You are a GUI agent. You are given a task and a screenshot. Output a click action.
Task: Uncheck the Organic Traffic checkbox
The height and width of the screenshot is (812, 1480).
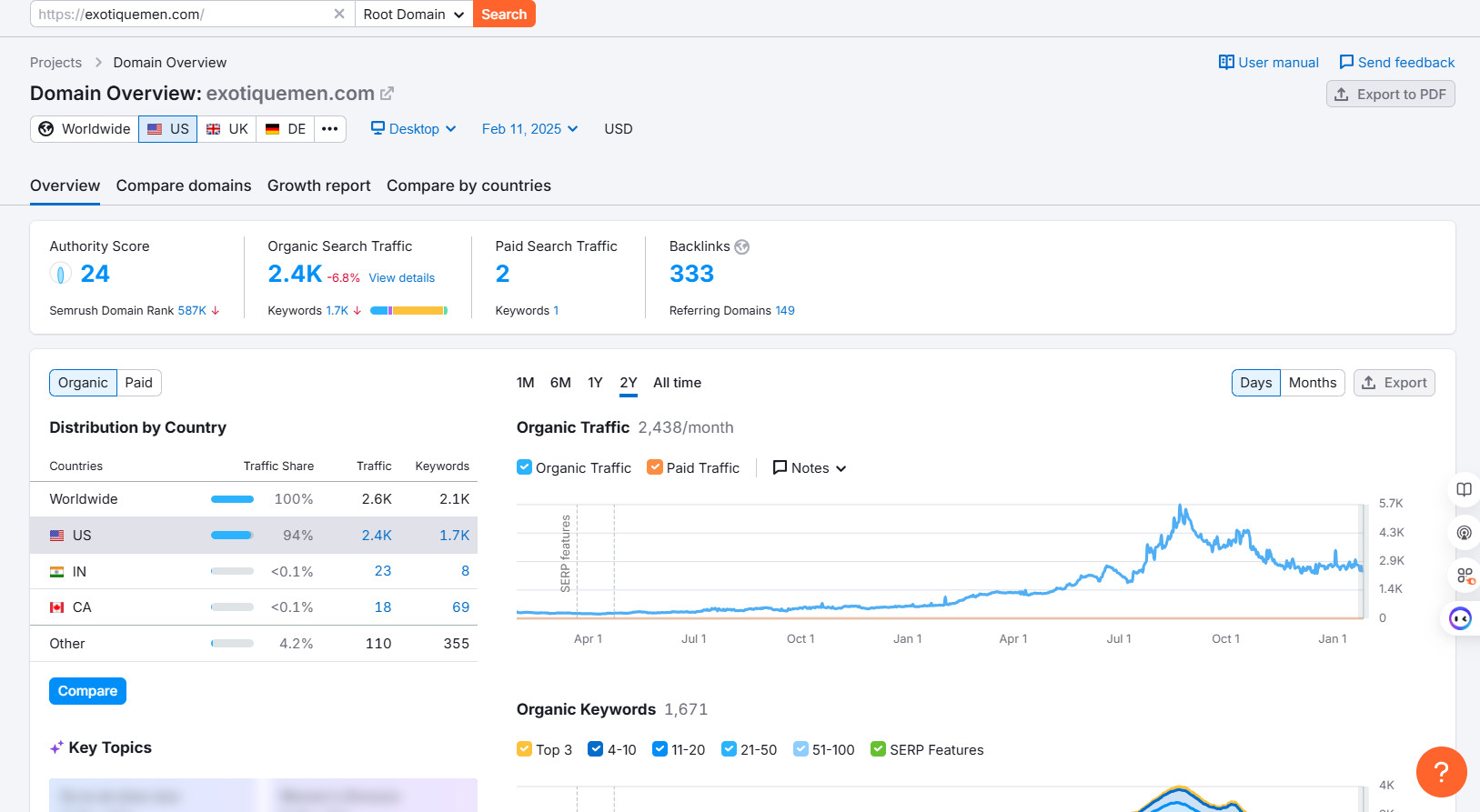524,467
